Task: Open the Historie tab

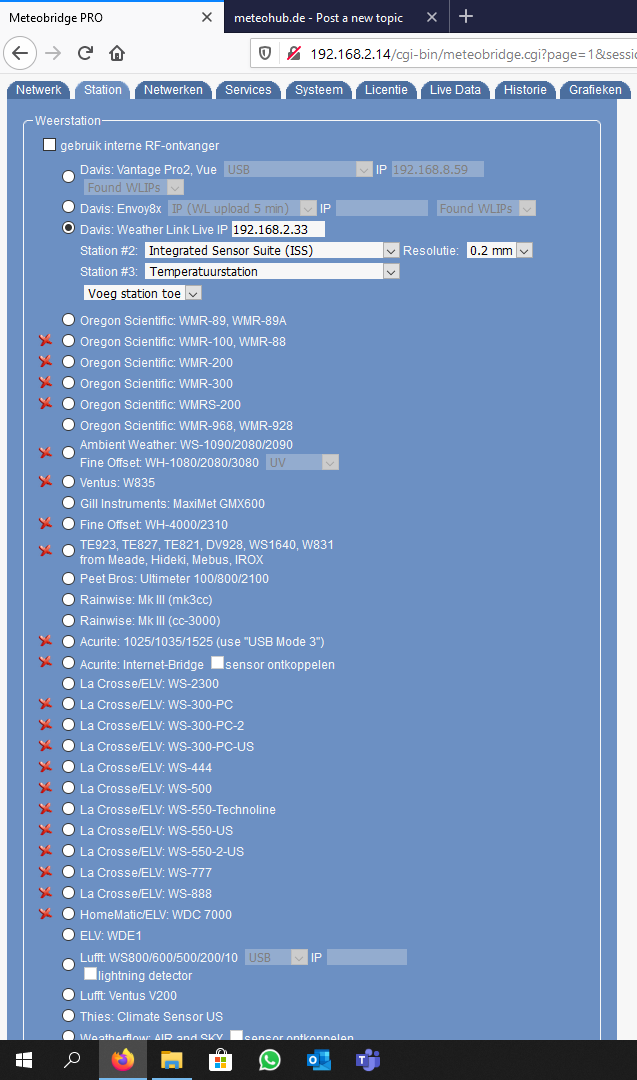Action: [x=525, y=90]
